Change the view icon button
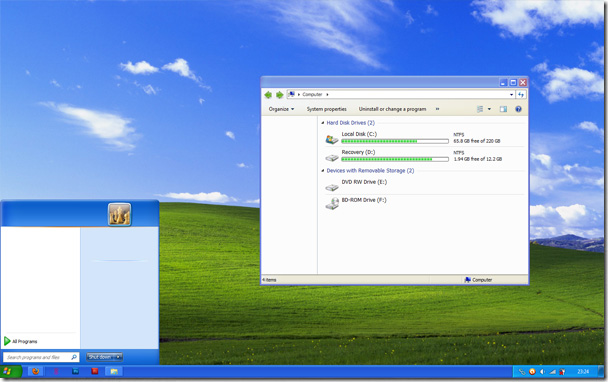Viewport: 608px width, 382px height. [480, 109]
